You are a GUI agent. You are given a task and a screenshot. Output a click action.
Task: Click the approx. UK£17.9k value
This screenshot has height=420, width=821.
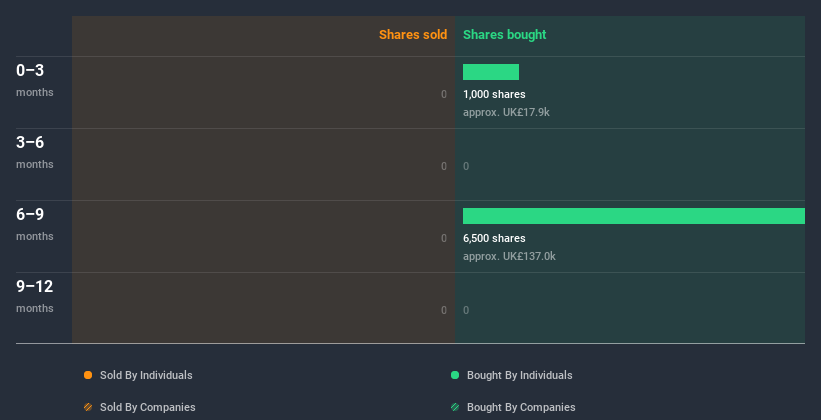point(506,112)
